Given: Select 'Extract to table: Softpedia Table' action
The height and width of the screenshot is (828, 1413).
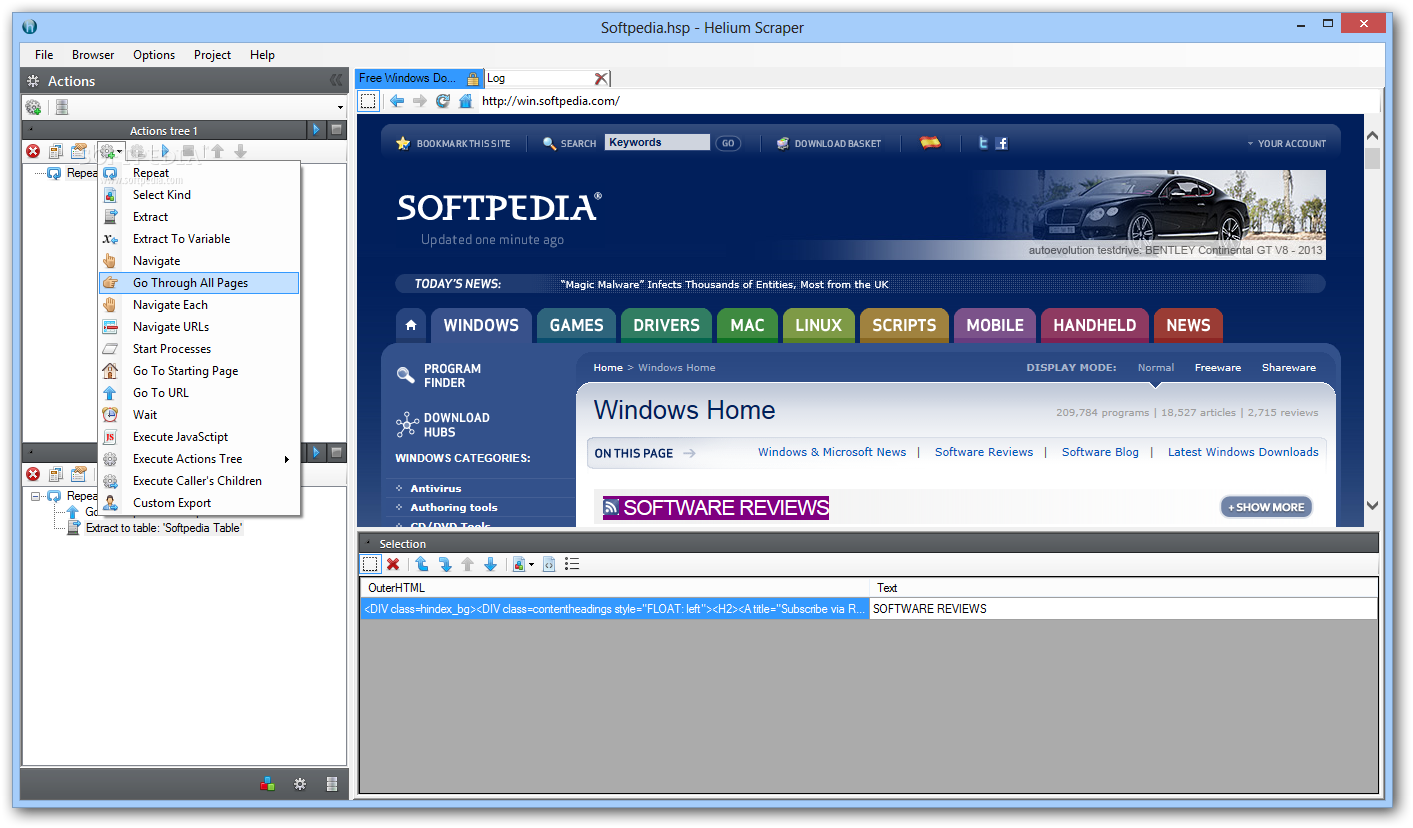Looking at the screenshot, I should [x=164, y=528].
